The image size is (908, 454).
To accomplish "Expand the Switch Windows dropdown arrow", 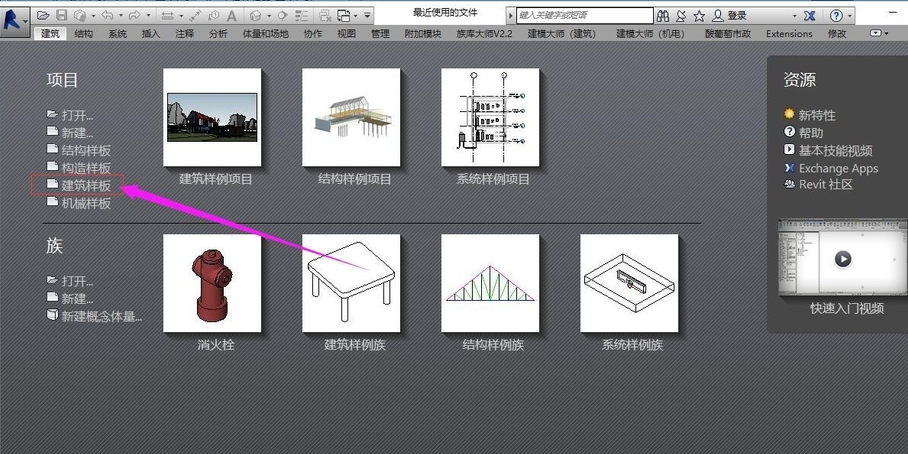I will [x=356, y=16].
